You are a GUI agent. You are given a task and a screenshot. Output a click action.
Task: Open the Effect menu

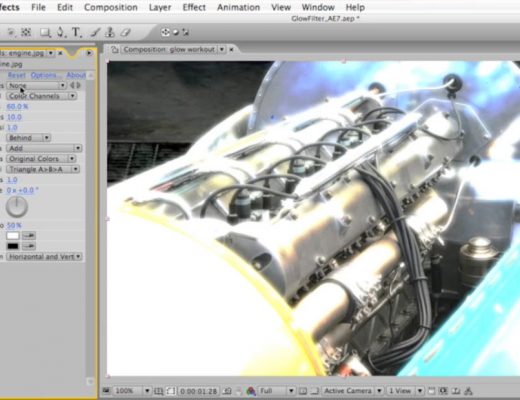click(x=194, y=7)
